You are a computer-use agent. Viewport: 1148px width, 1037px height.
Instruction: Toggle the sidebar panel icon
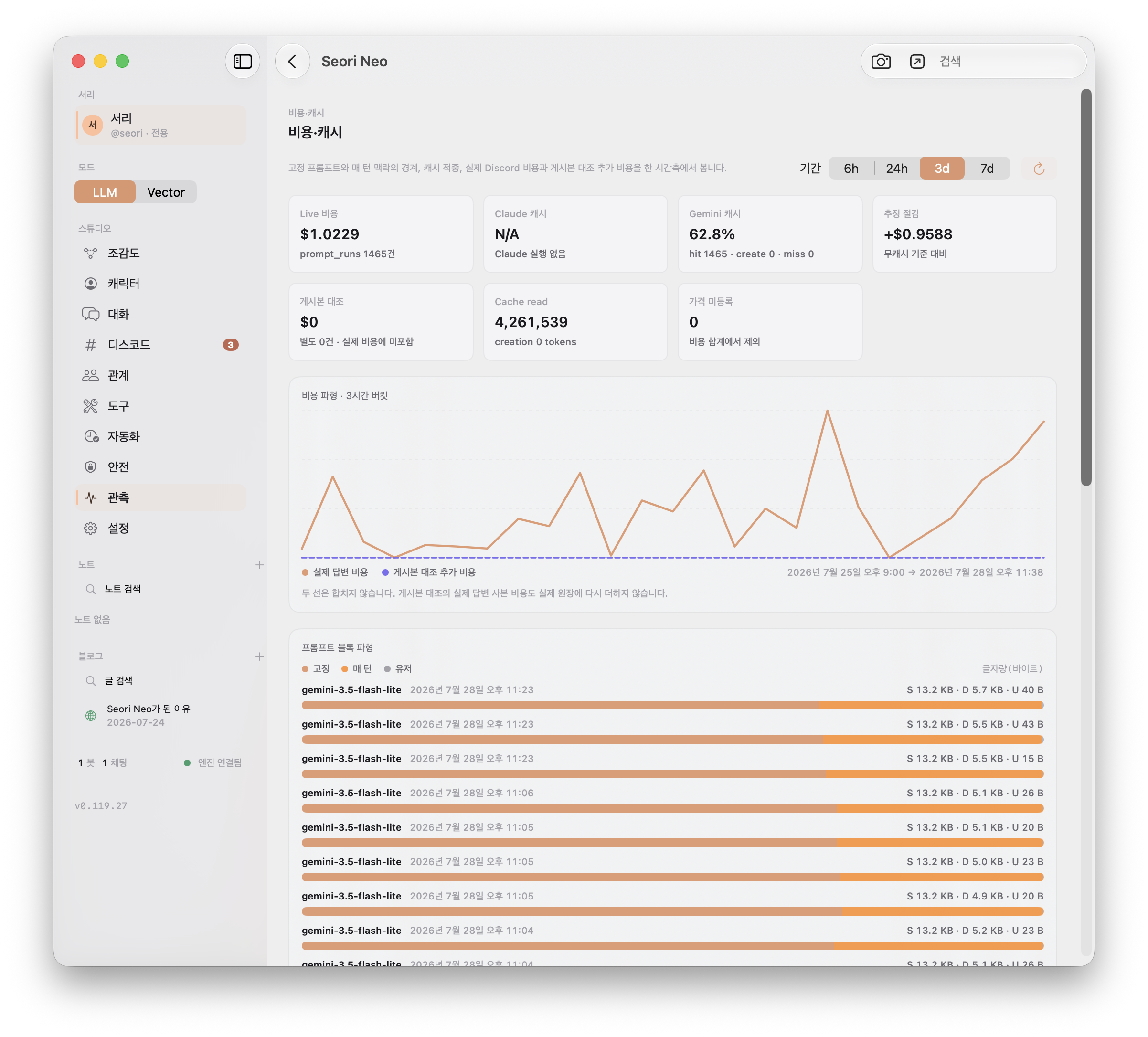[x=242, y=62]
